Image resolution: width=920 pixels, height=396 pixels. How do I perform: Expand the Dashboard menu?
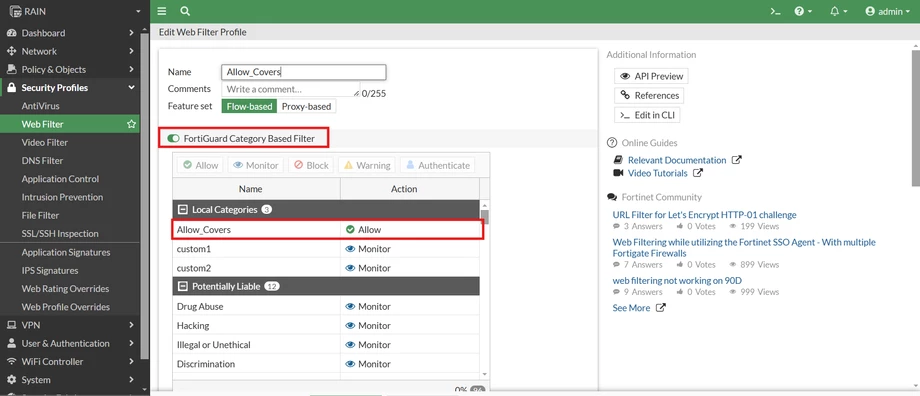pos(70,33)
